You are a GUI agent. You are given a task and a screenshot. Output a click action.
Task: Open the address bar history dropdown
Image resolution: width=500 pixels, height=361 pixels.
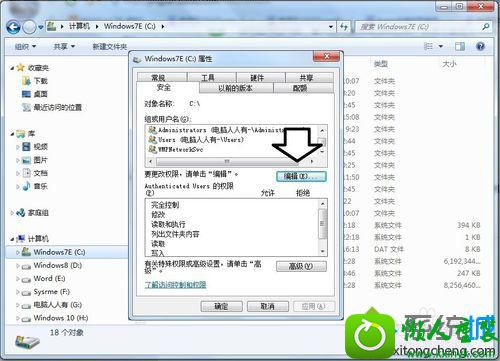pos(331,27)
